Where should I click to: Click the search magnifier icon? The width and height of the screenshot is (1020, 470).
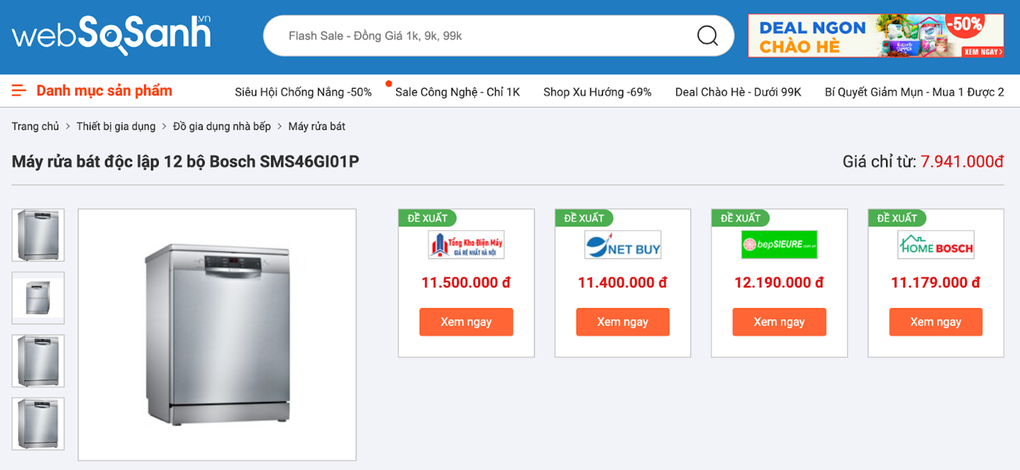tap(707, 36)
